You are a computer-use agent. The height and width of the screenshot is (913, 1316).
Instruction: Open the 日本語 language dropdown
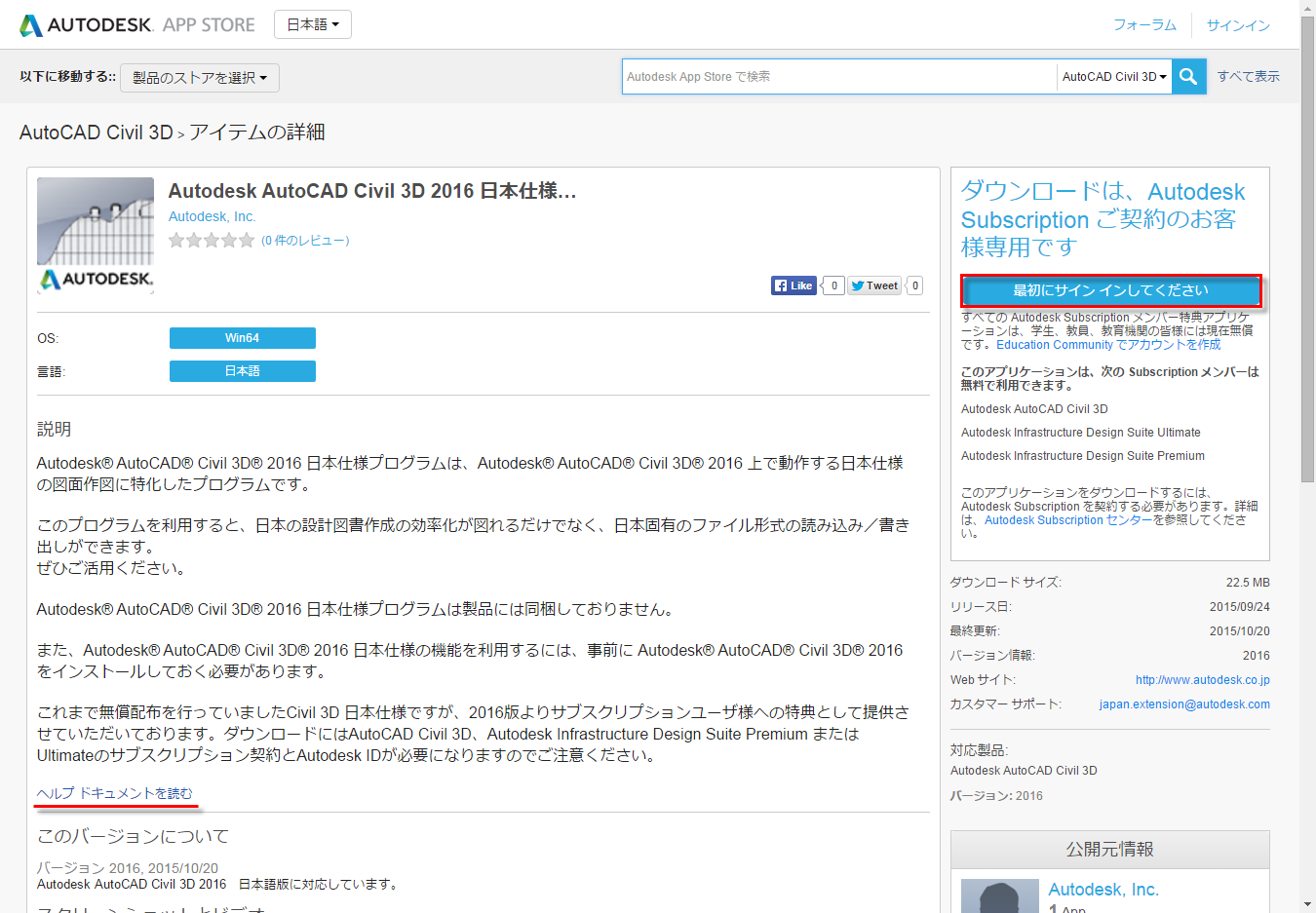[x=313, y=24]
